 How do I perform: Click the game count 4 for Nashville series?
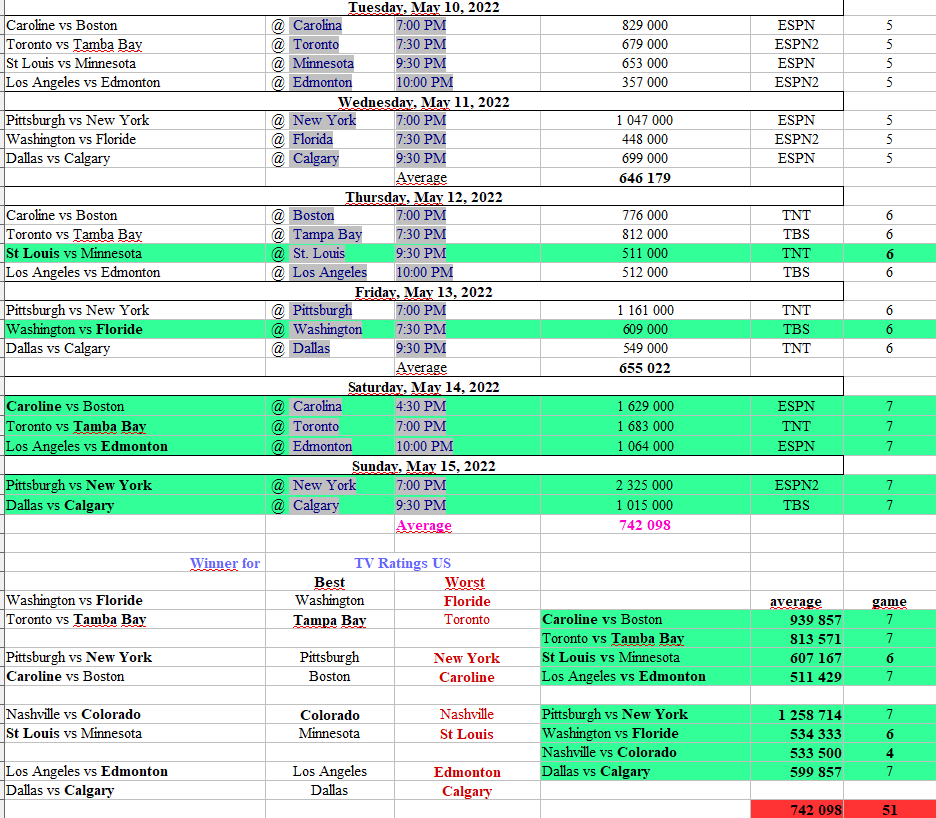click(x=889, y=754)
